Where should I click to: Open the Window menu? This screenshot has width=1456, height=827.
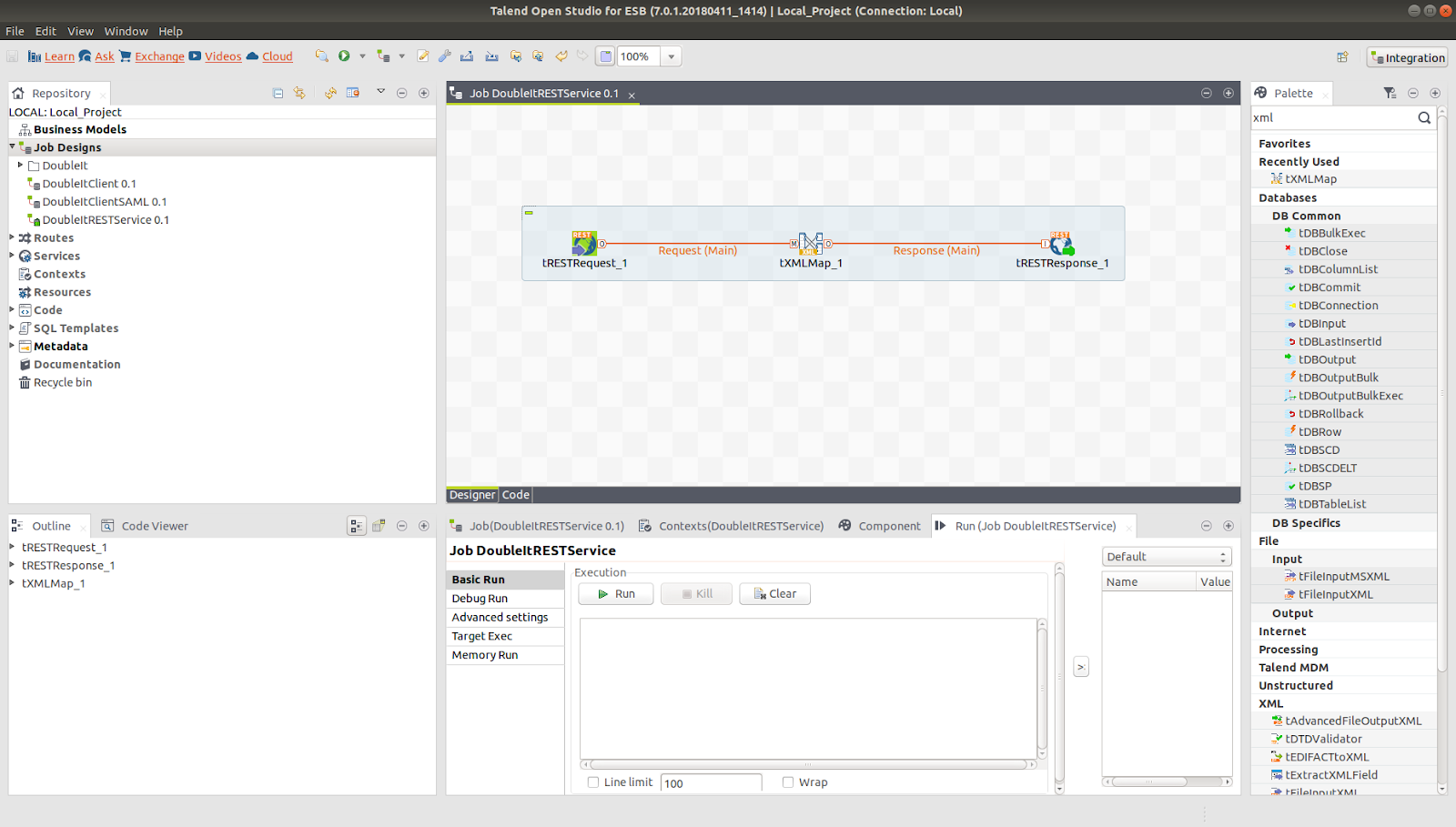pos(126,31)
